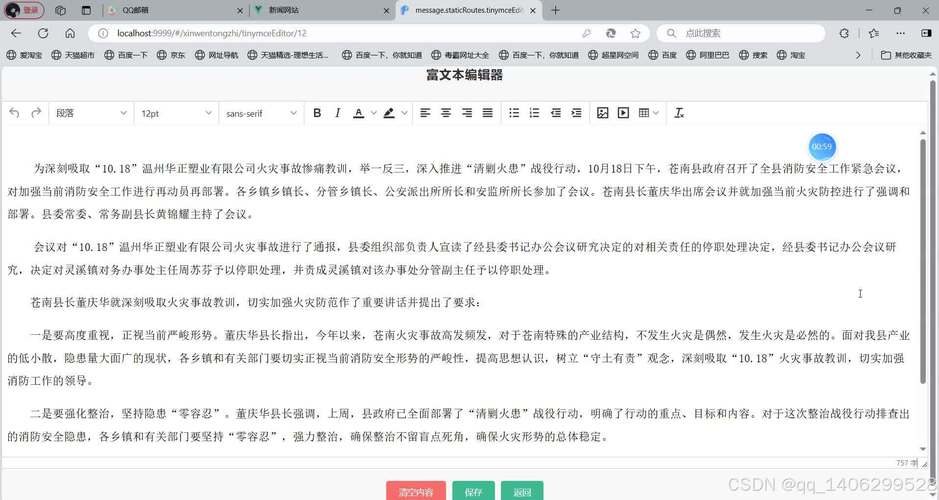The height and width of the screenshot is (500, 939).
Task: Add this page to favorites
Action: coord(635,34)
